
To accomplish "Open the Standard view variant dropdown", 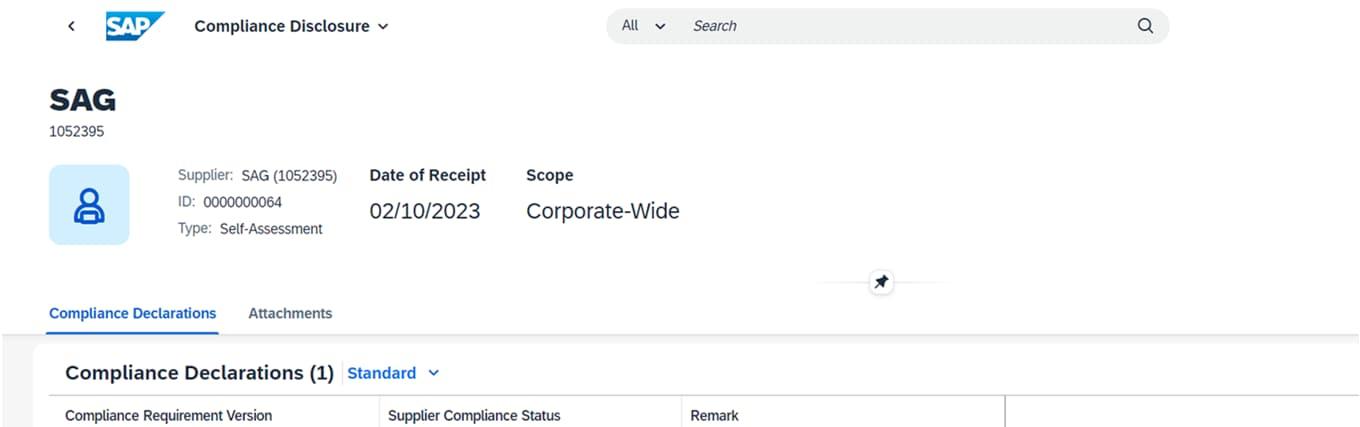I will tap(393, 373).
